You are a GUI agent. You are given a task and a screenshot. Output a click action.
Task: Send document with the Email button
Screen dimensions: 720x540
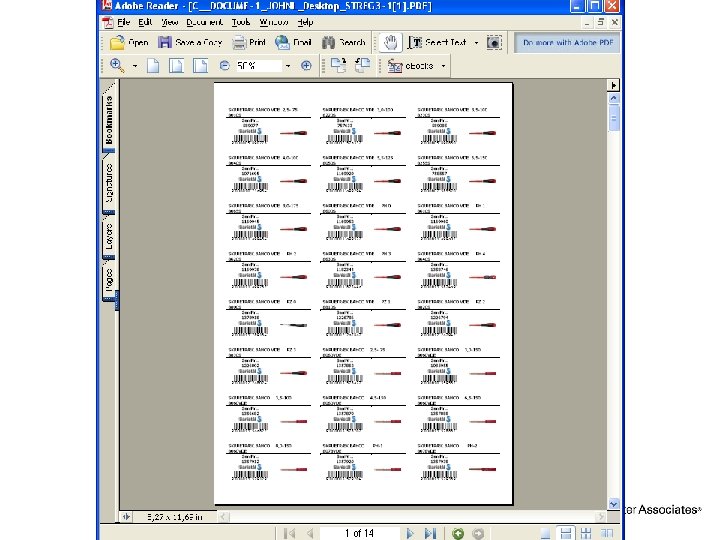[293, 43]
